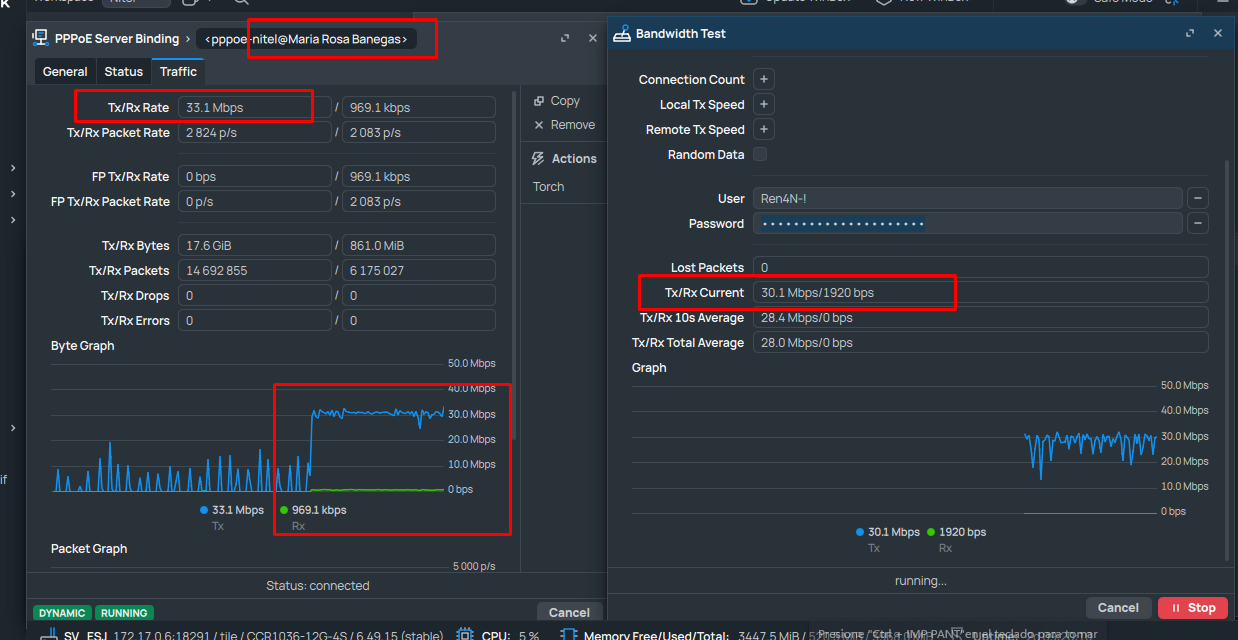Pop out the Bandwidth Test window
1238x640 pixels.
(x=1190, y=33)
